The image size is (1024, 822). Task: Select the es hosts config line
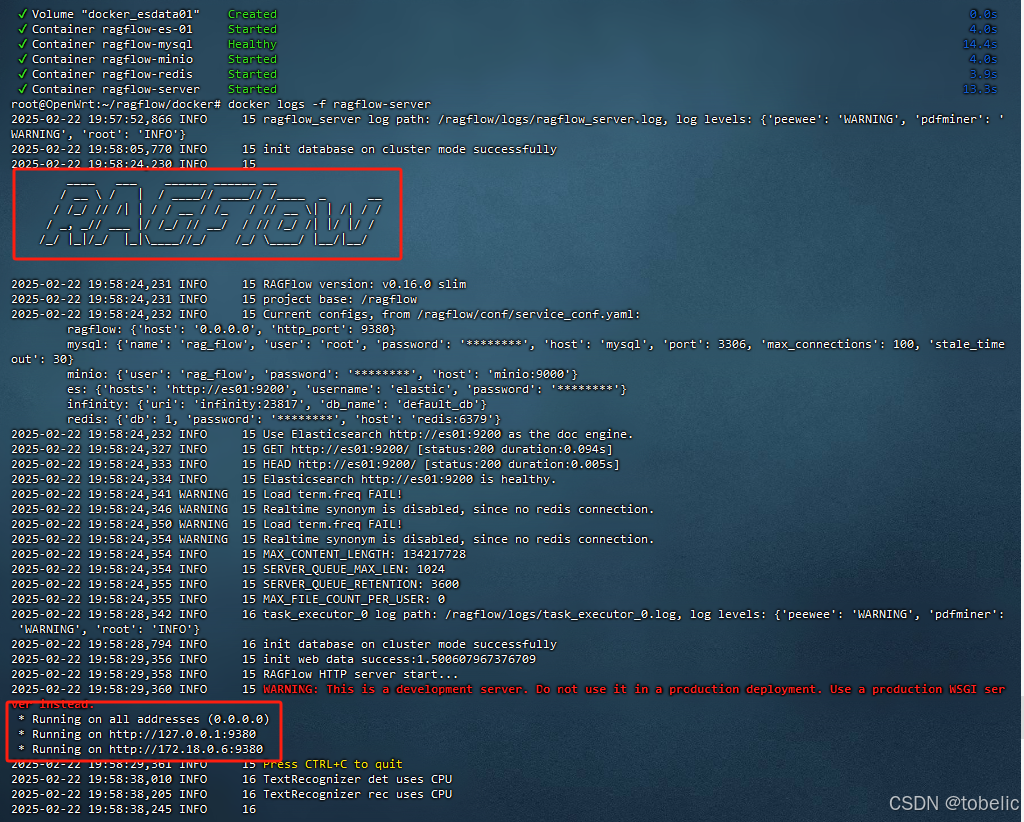[347, 389]
